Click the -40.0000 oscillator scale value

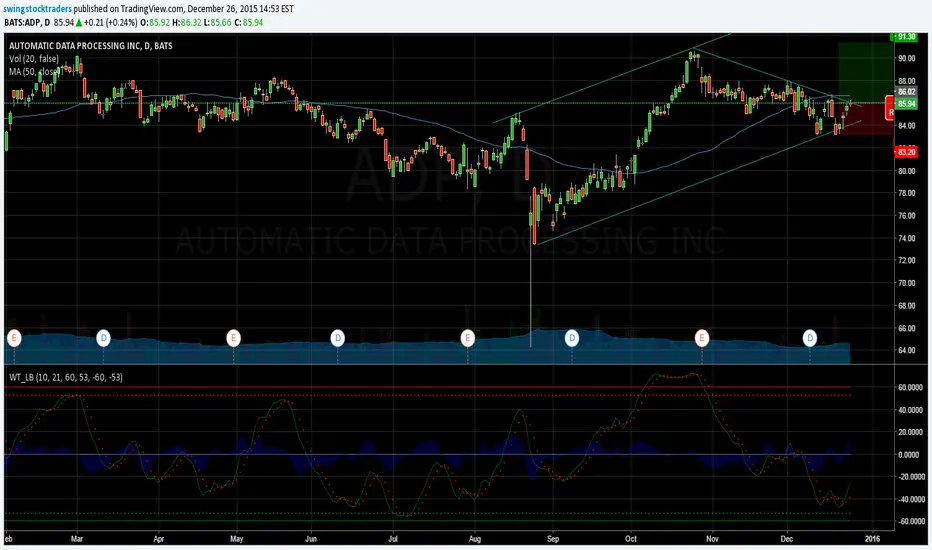click(910, 499)
